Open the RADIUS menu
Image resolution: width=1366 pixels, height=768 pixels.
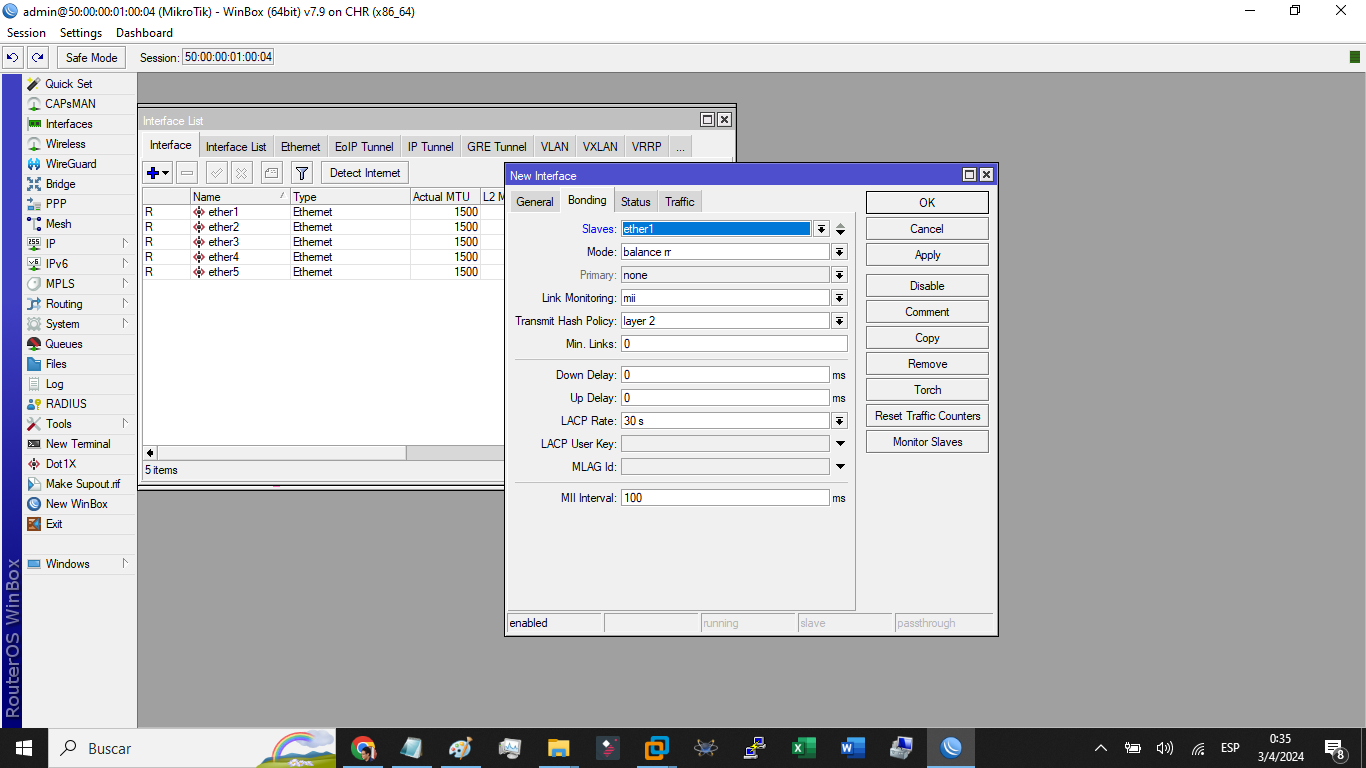coord(66,404)
